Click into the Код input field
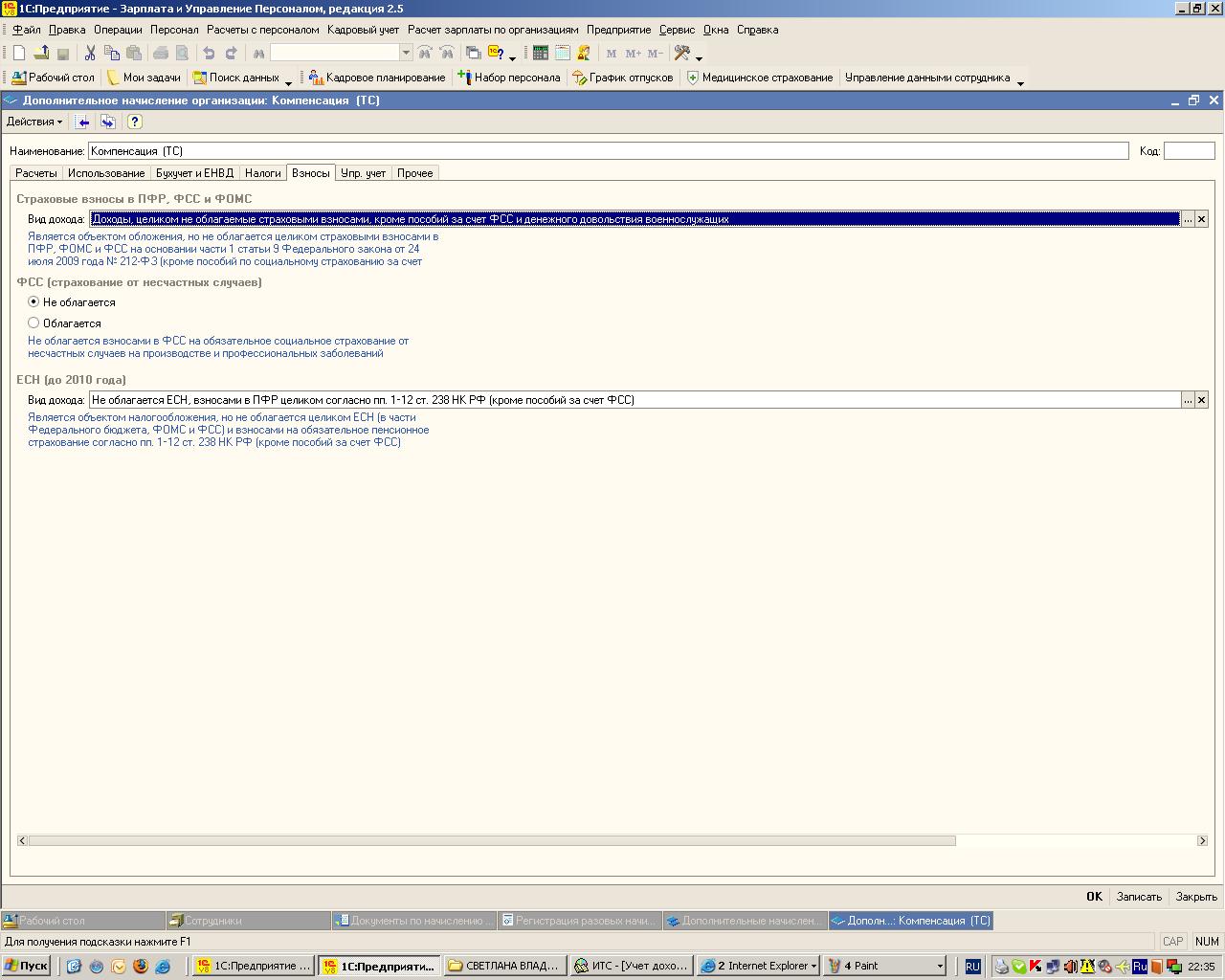The height and width of the screenshot is (980, 1225). tap(1189, 151)
